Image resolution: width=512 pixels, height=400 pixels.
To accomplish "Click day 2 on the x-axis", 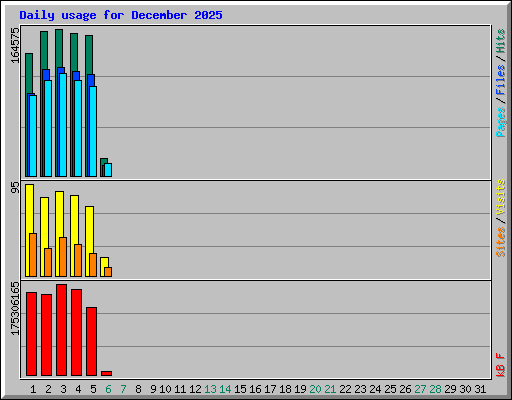I will point(48,389).
